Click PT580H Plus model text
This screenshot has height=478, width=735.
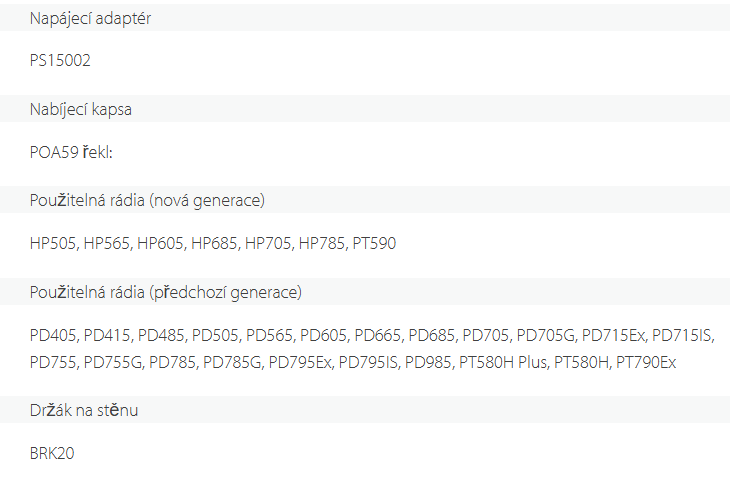pos(503,362)
